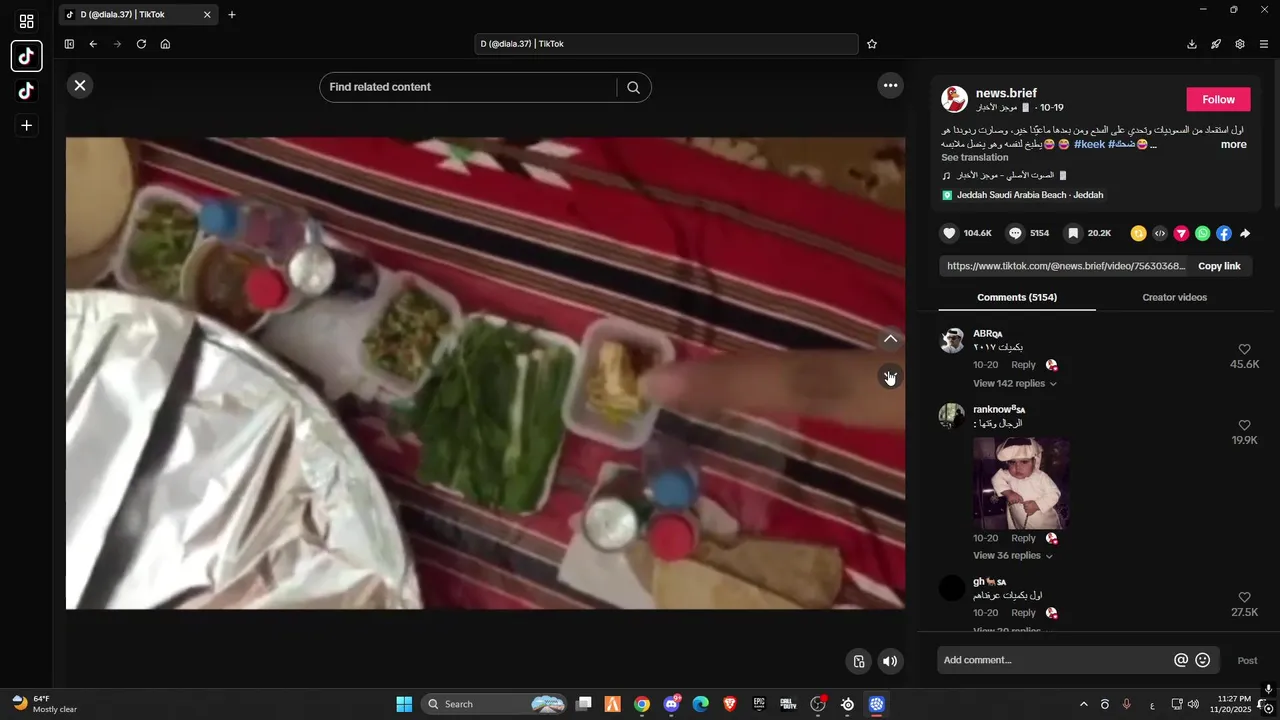Click the rocket icon in browser toolbar
The width and height of the screenshot is (1280, 720).
(x=1216, y=44)
